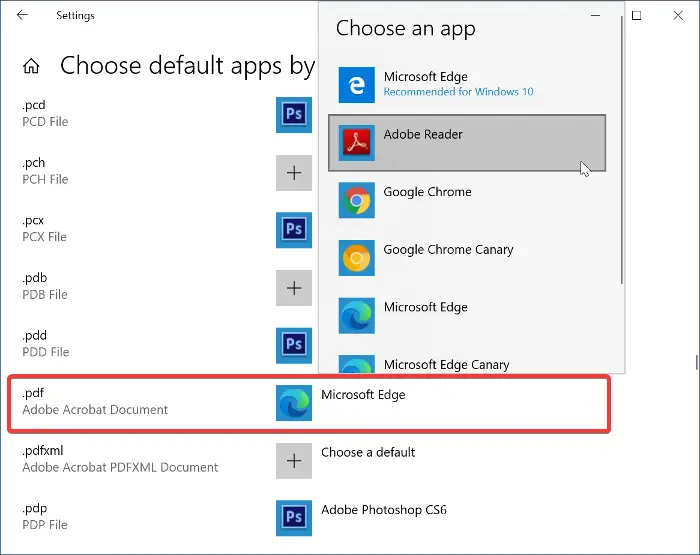Select the Adobe Reader icon
Screen dimensions: 700x555
click(356, 143)
